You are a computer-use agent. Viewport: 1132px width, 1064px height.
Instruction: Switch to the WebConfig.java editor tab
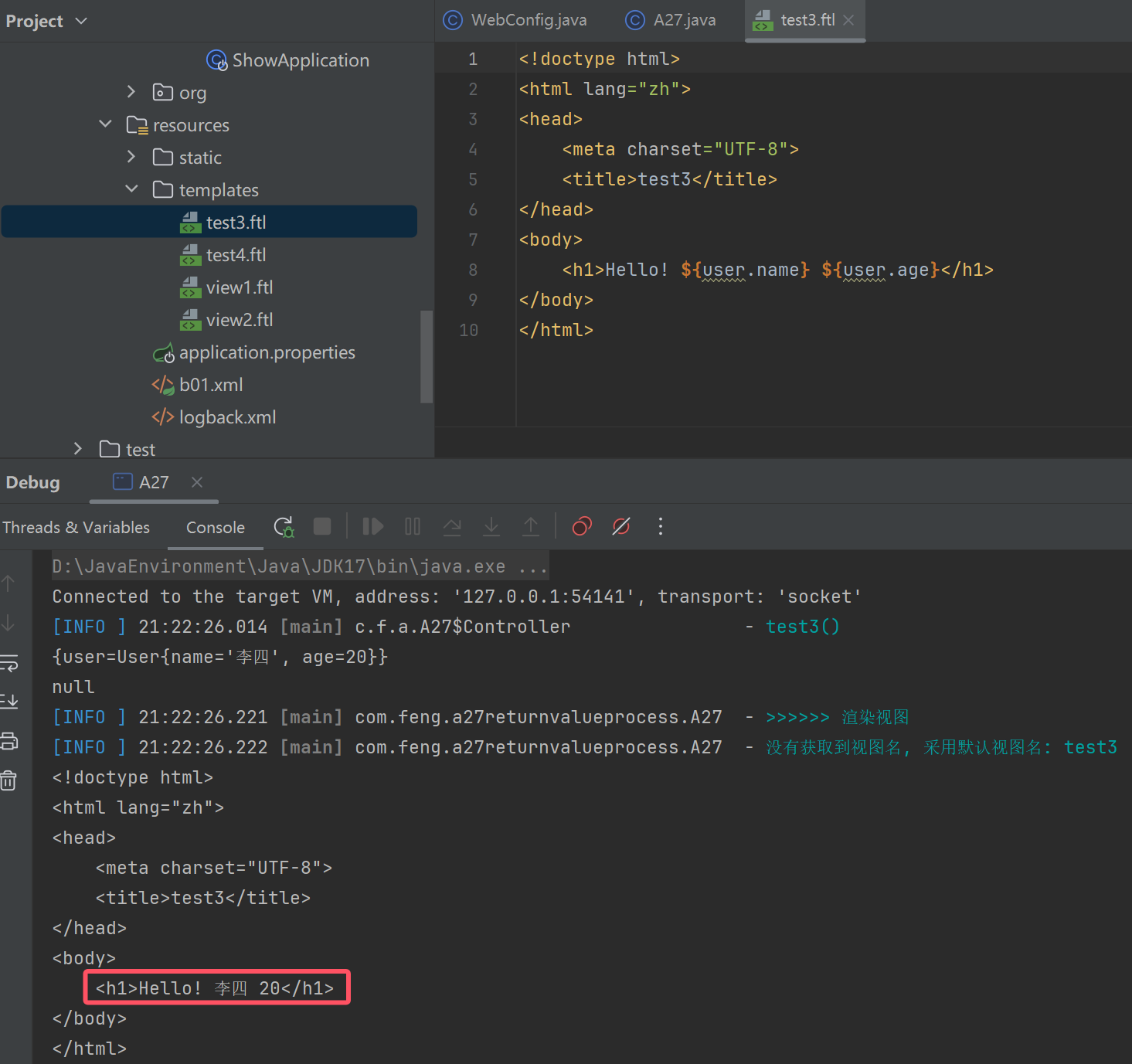click(x=515, y=20)
